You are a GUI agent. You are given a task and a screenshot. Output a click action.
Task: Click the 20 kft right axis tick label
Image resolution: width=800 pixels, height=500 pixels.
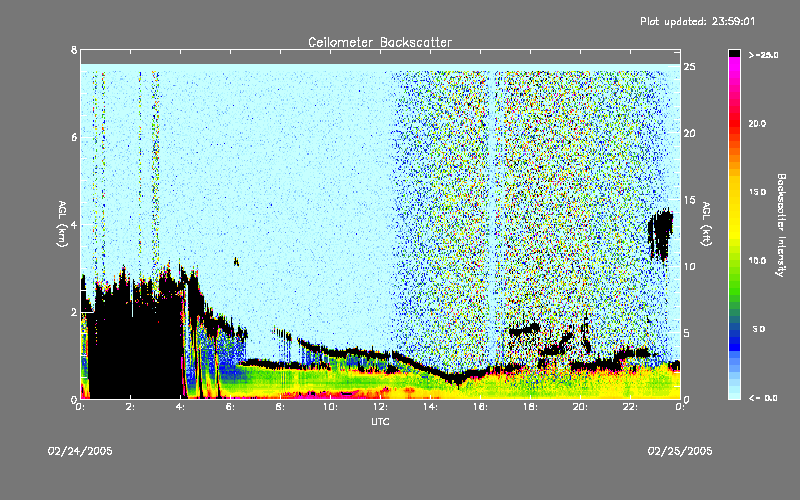(690, 133)
